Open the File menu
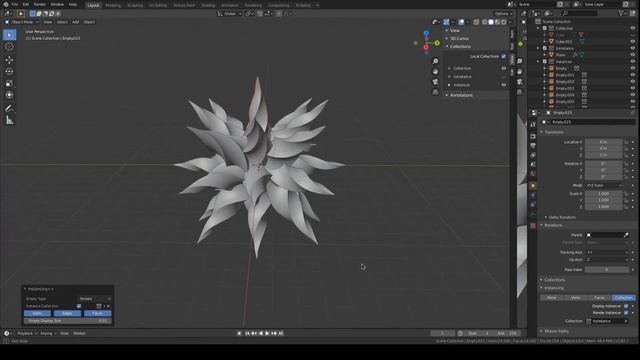This screenshot has width=640, height=360. [15, 4]
